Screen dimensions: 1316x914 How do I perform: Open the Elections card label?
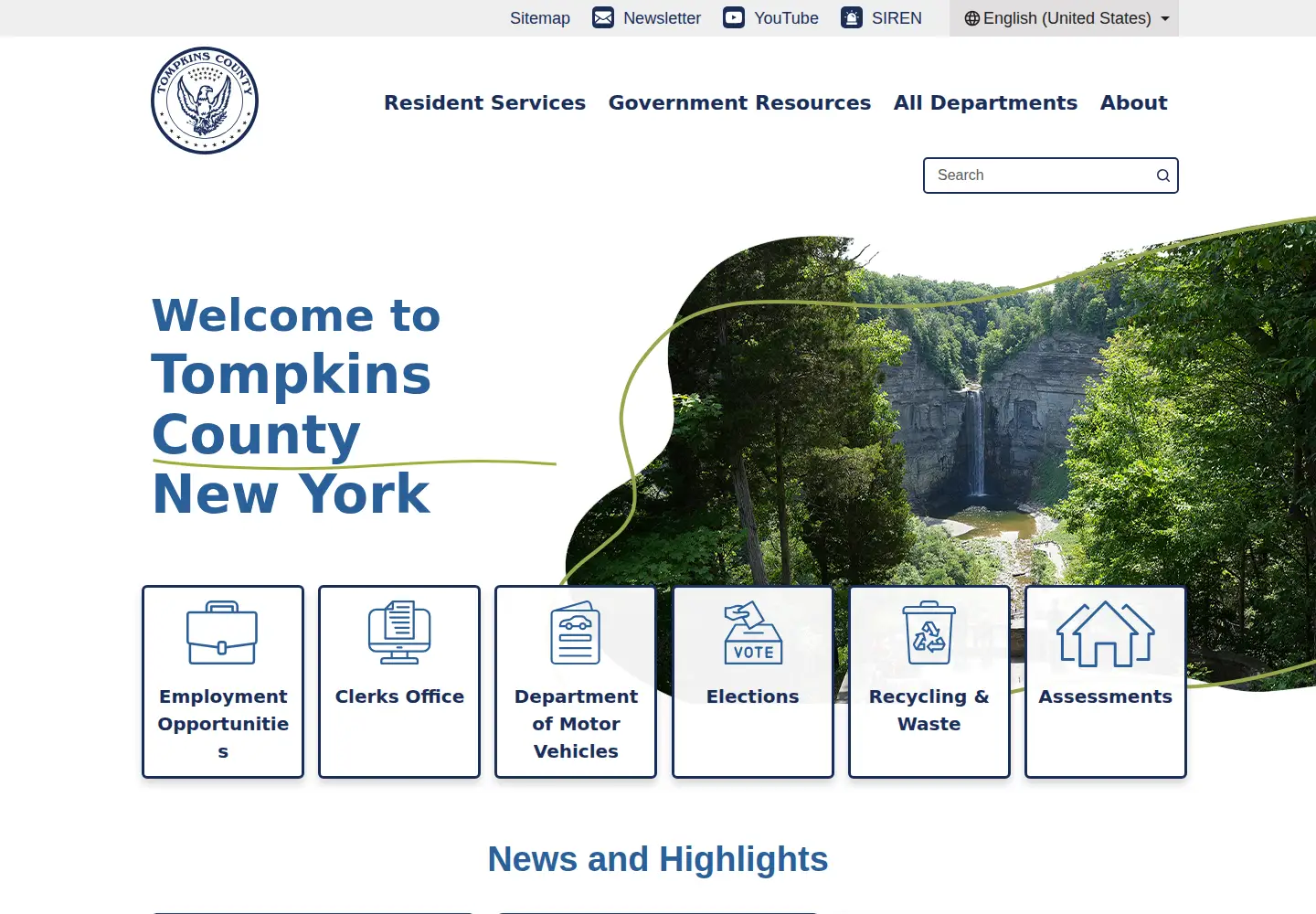click(x=753, y=696)
